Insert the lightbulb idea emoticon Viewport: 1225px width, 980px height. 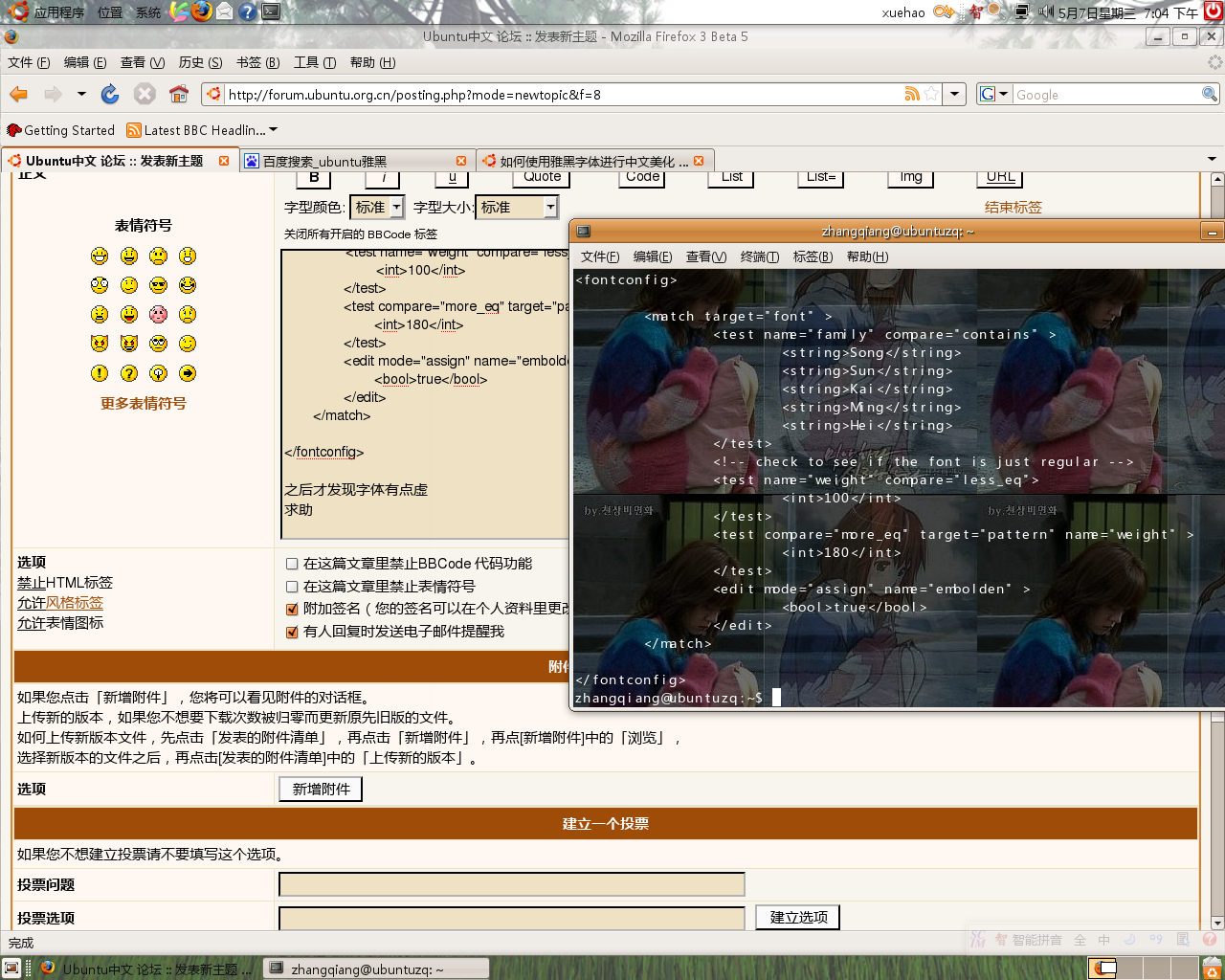[x=159, y=373]
